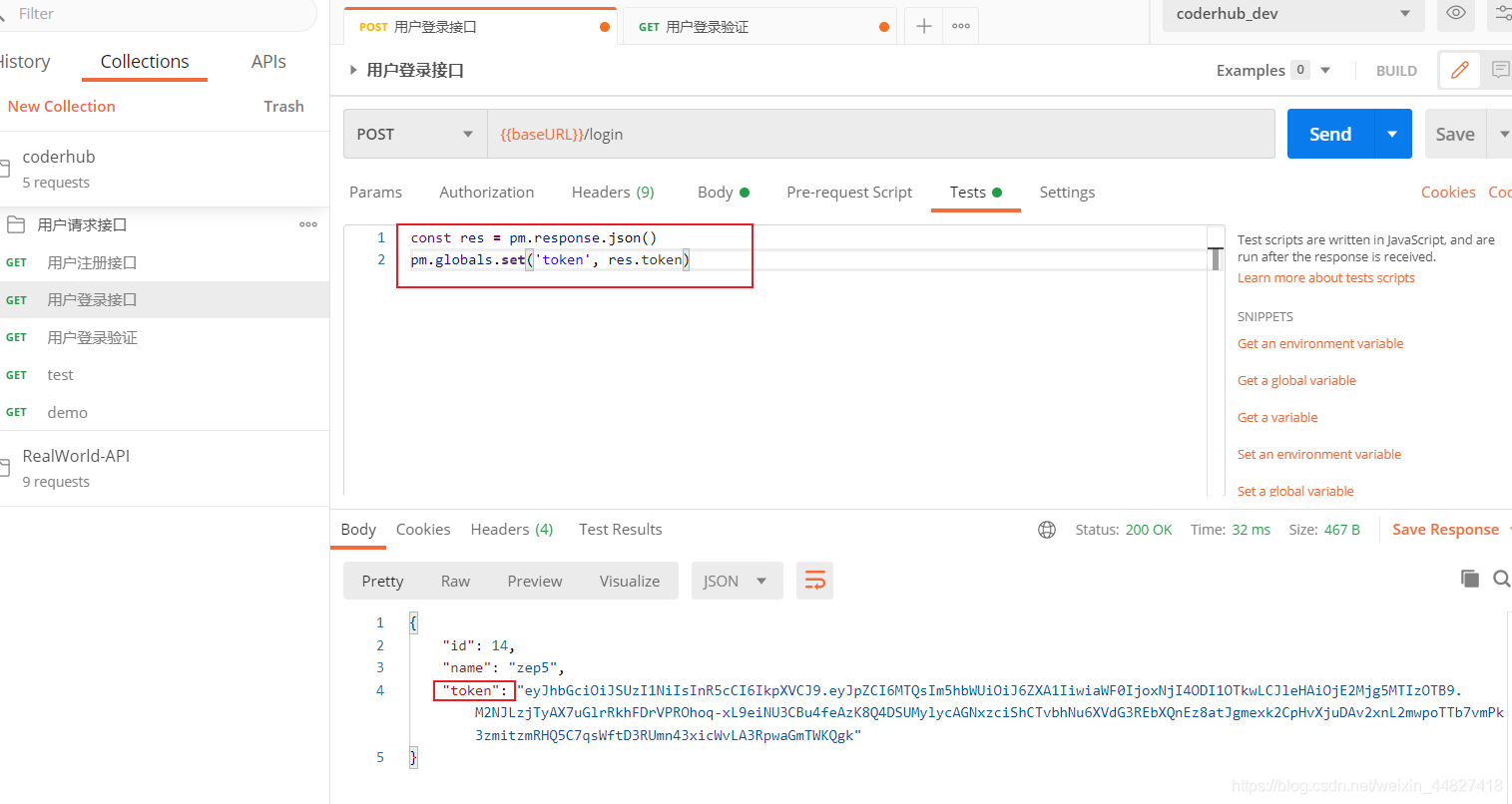Open the test request

[165, 375]
